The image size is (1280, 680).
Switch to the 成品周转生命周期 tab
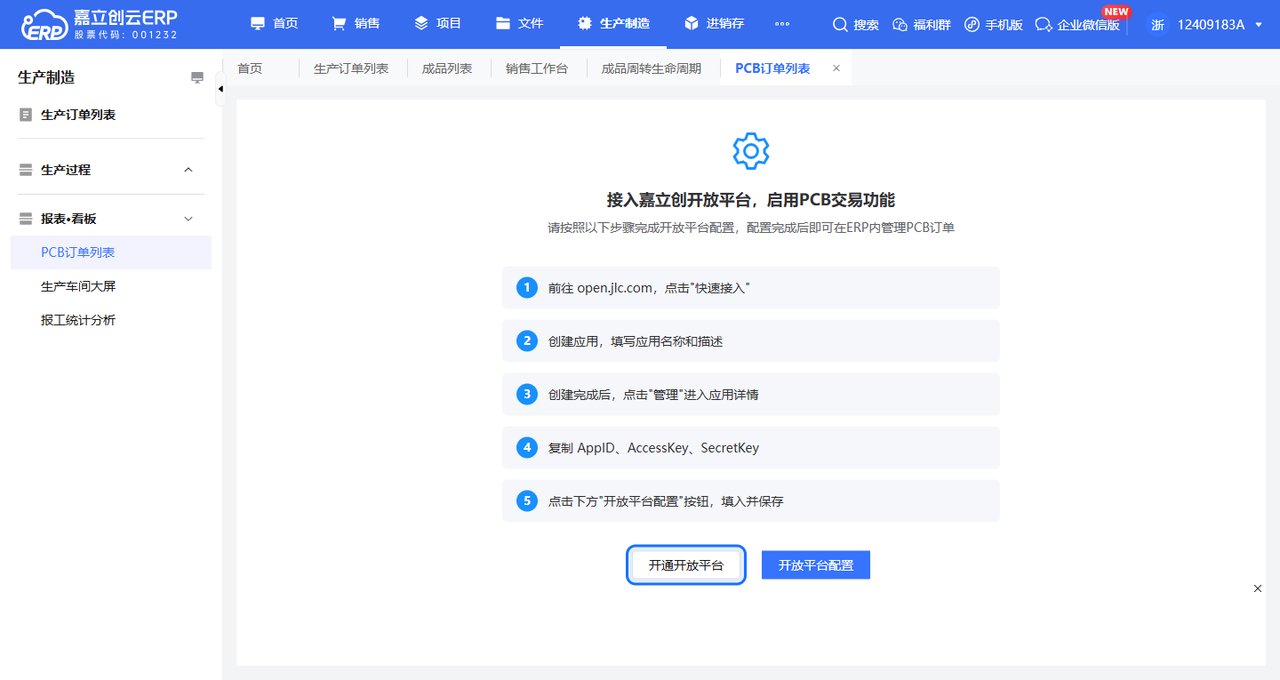[x=651, y=68]
